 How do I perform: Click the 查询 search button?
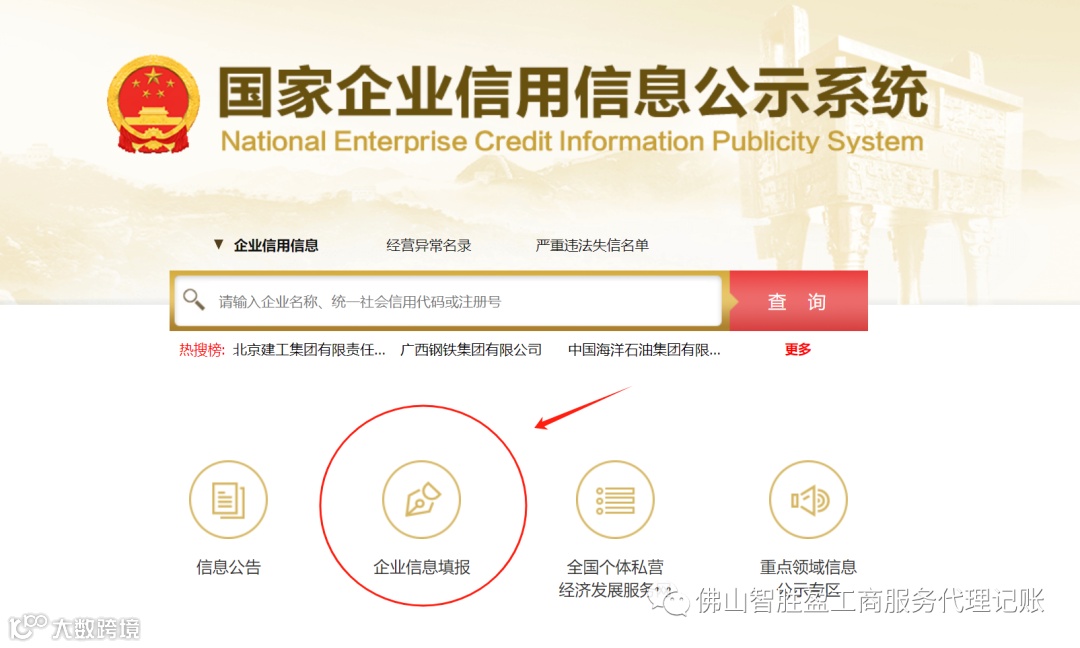pos(798,301)
